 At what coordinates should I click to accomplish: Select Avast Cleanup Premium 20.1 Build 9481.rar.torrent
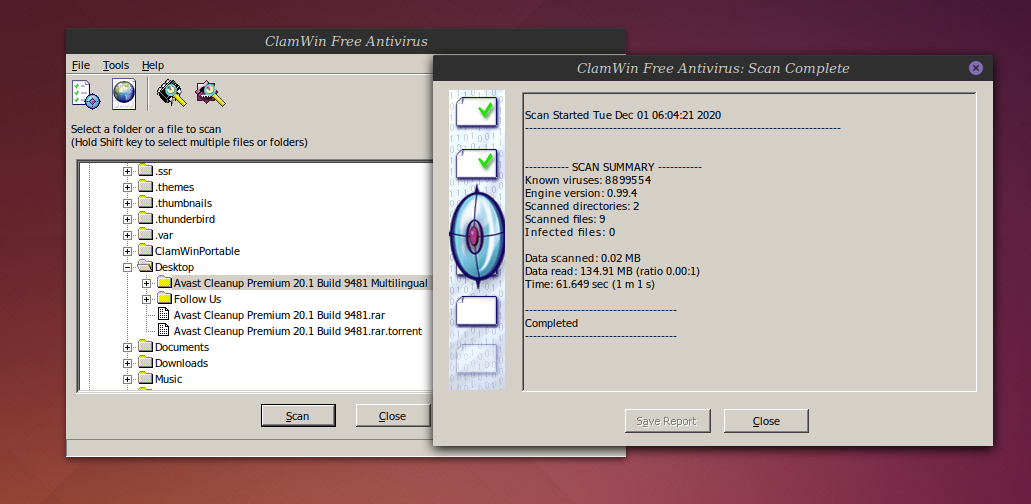[298, 331]
